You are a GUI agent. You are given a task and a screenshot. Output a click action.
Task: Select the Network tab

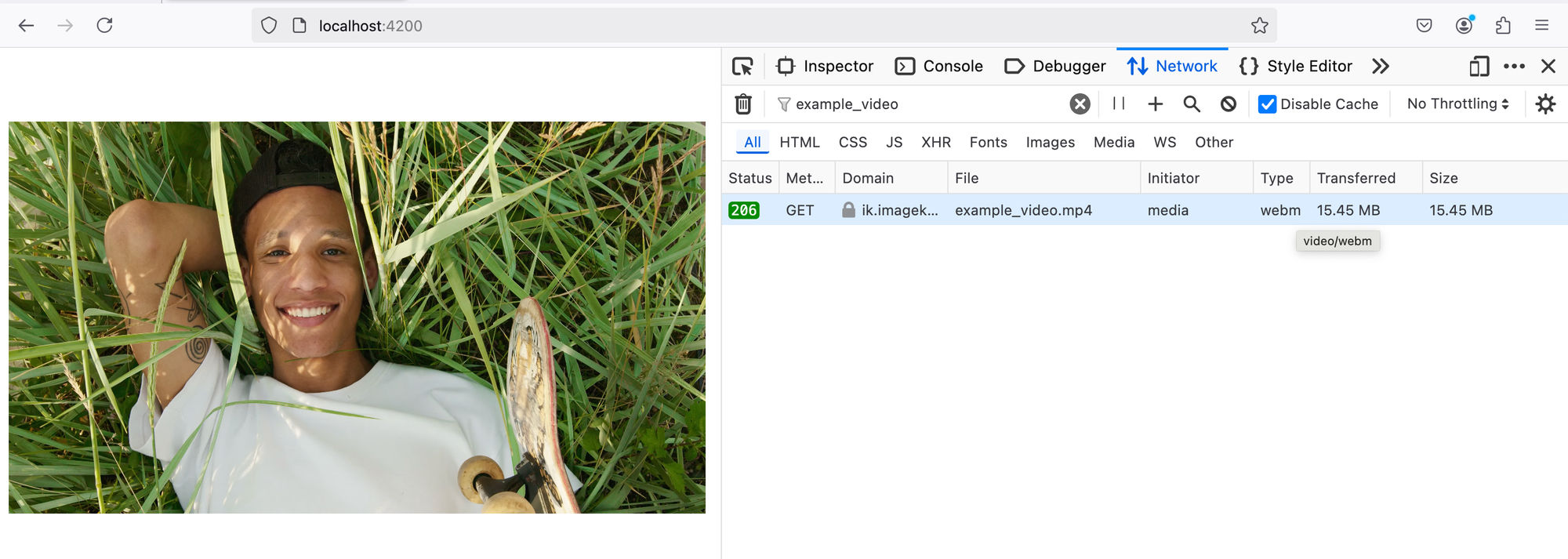point(1172,67)
